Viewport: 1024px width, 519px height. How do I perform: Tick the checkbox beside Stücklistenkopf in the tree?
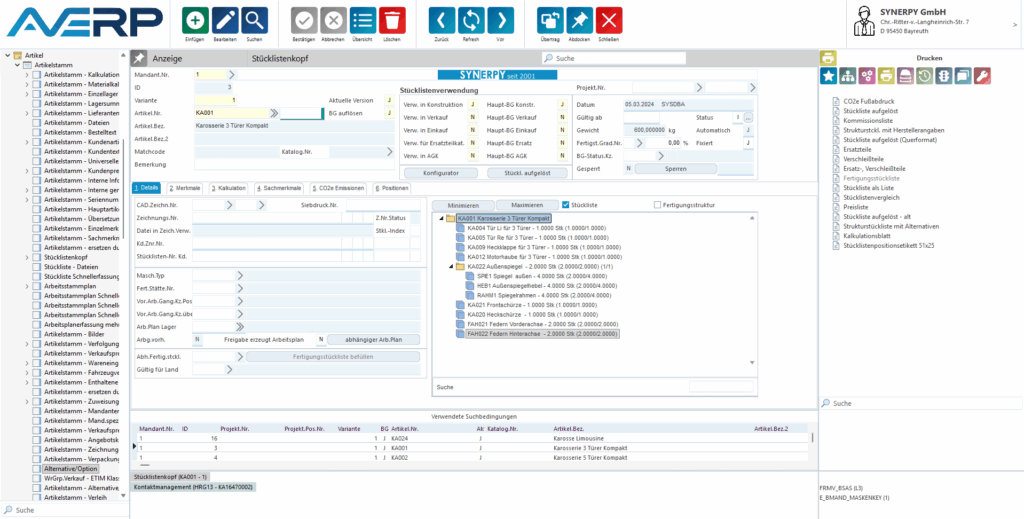pyautogui.click(x=36, y=257)
